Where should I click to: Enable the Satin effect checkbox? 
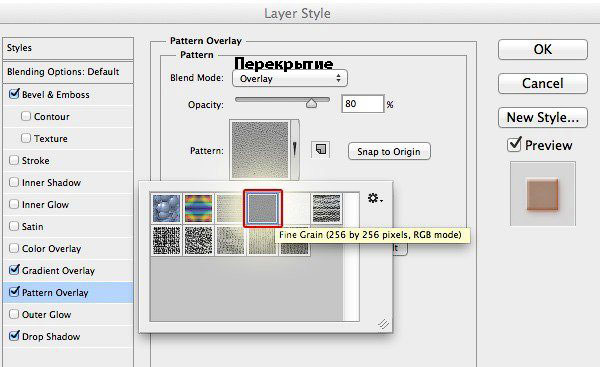14,226
